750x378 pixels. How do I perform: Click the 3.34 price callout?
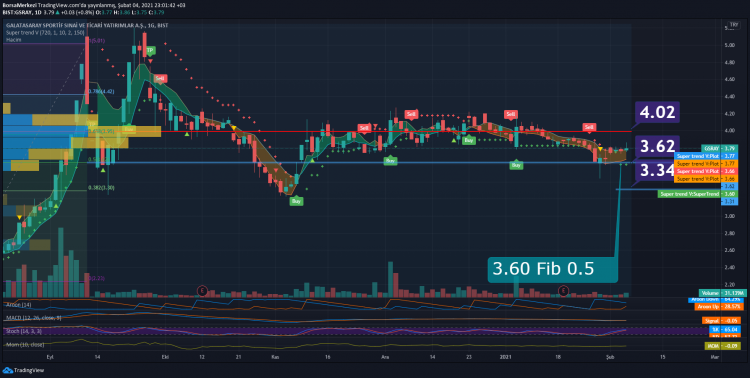(654, 170)
